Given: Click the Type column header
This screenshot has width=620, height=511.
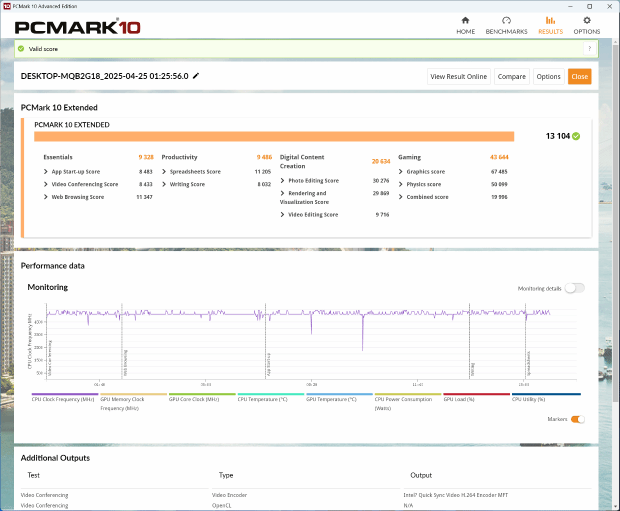Looking at the screenshot, I should pyautogui.click(x=226, y=475).
